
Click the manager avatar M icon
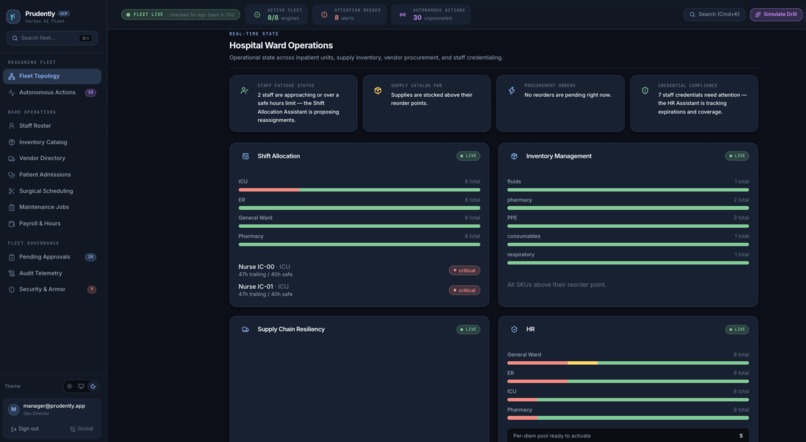[x=13, y=409]
